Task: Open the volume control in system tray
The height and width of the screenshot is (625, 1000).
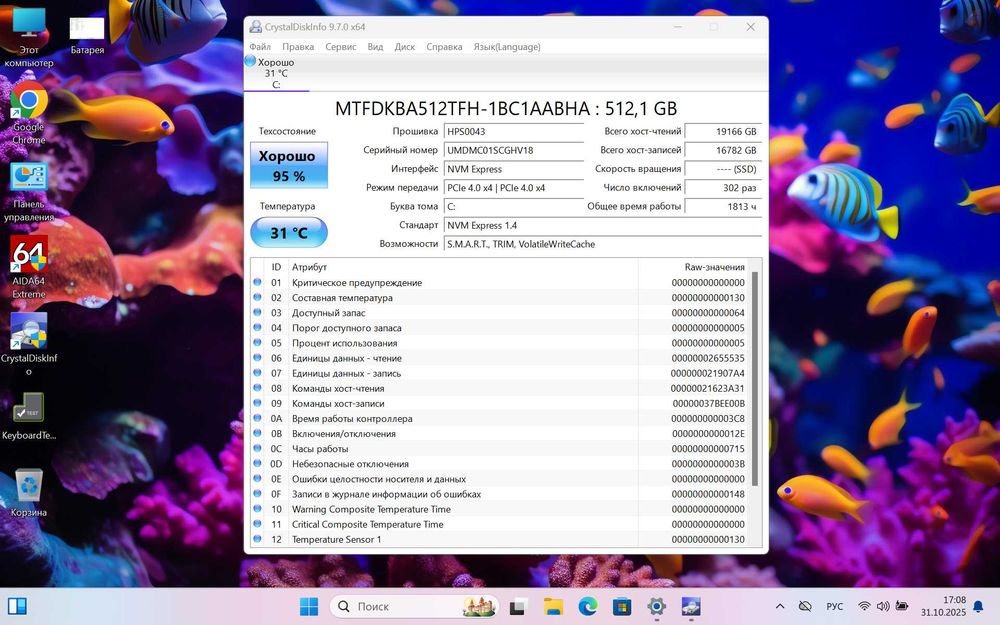Action: (x=883, y=606)
